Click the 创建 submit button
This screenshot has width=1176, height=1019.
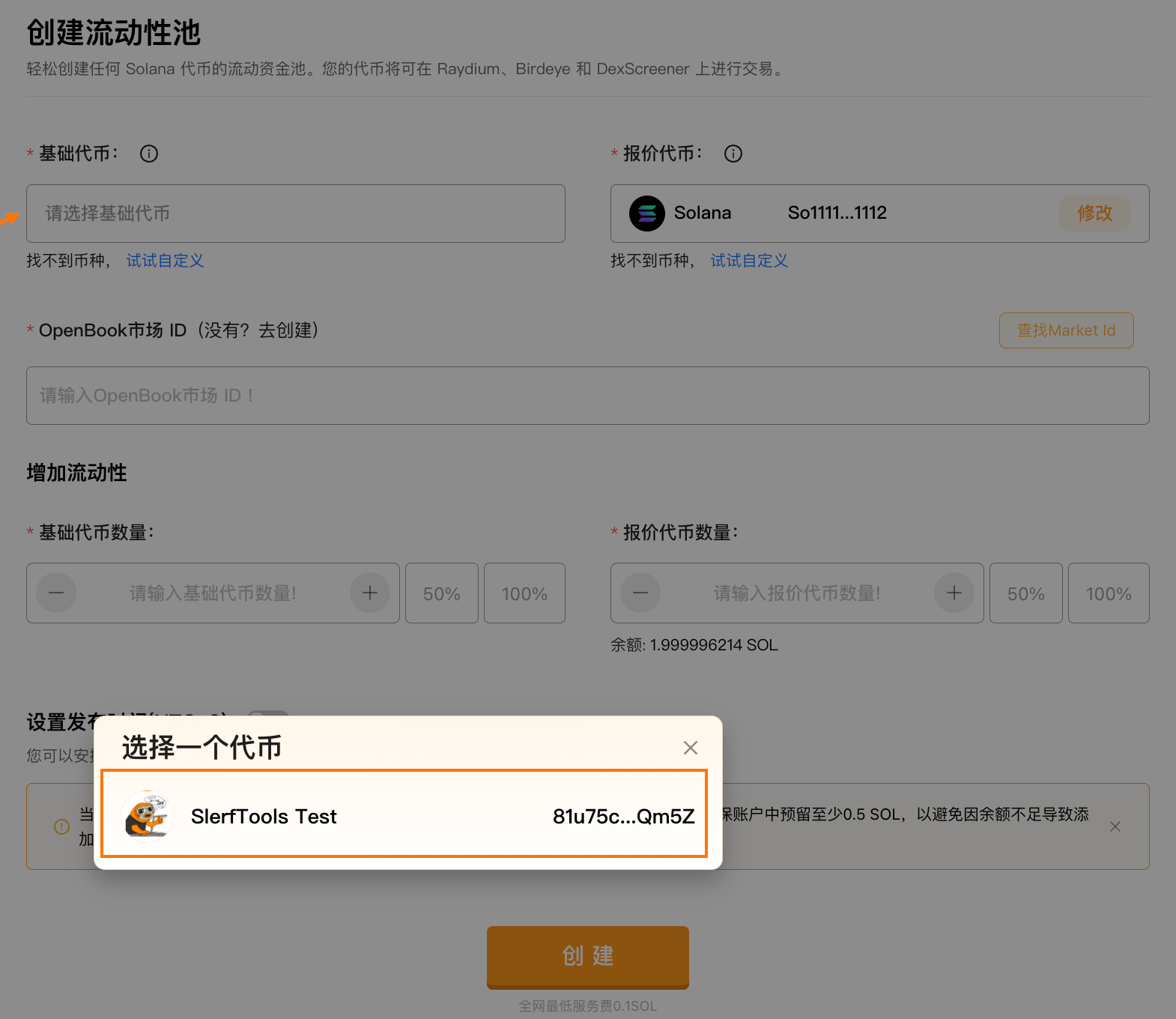coord(588,957)
